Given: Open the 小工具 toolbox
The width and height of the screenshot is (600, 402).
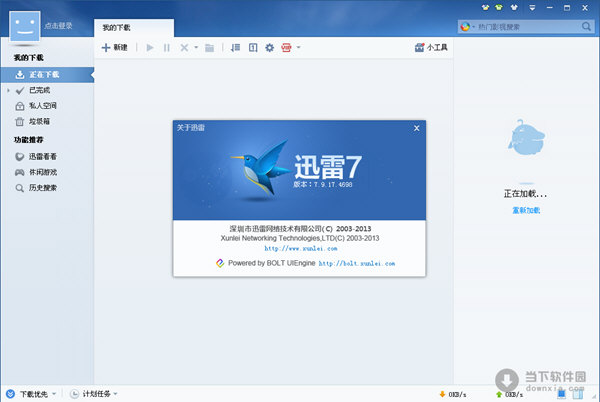Looking at the screenshot, I should pyautogui.click(x=431, y=47).
